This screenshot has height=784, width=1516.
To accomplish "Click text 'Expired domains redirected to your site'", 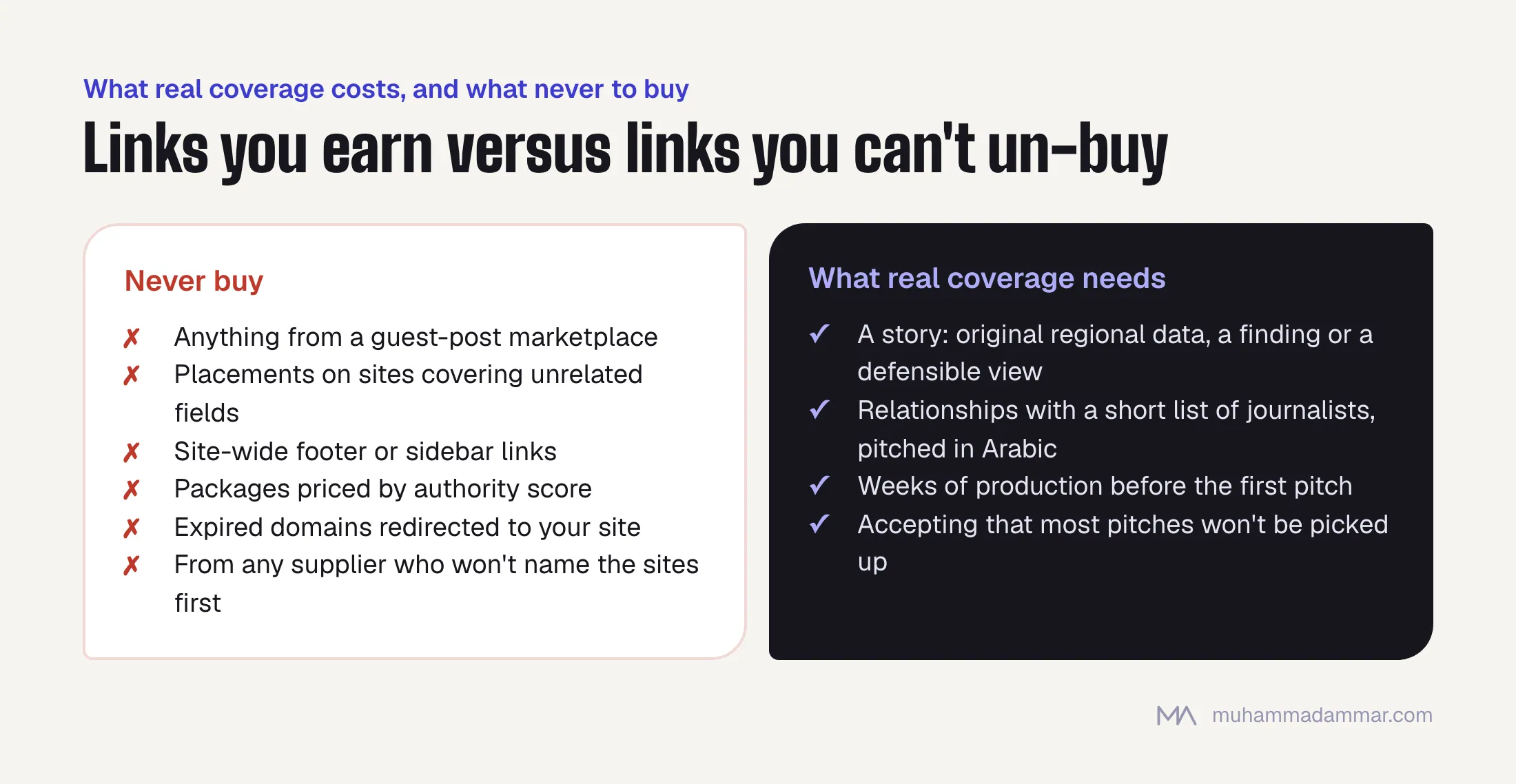I will [x=407, y=528].
